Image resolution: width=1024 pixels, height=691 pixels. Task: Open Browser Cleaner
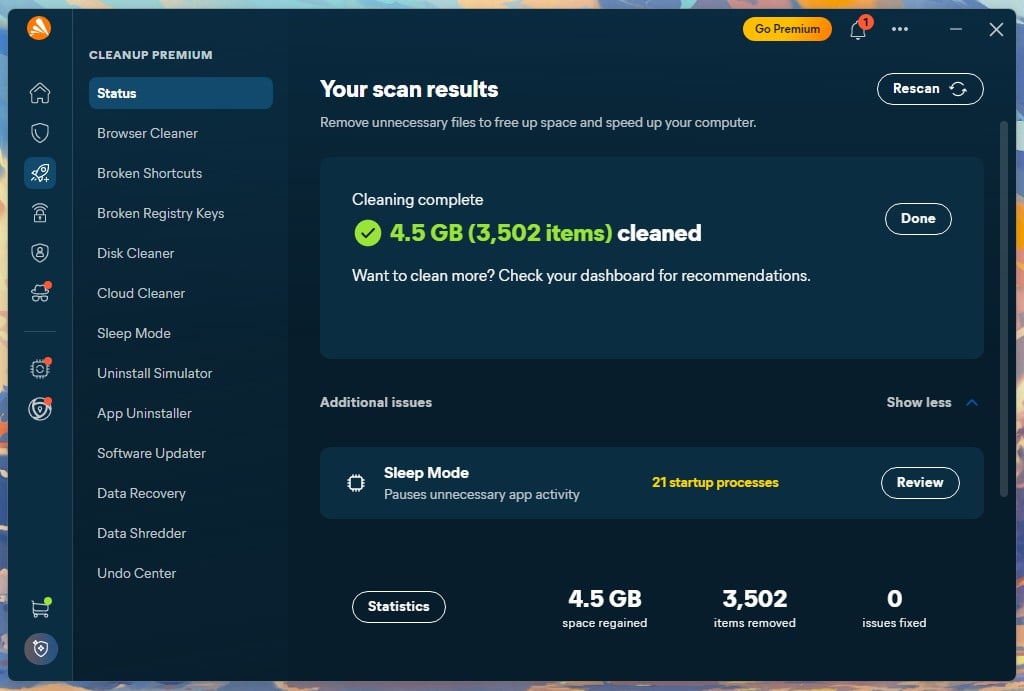pos(148,133)
